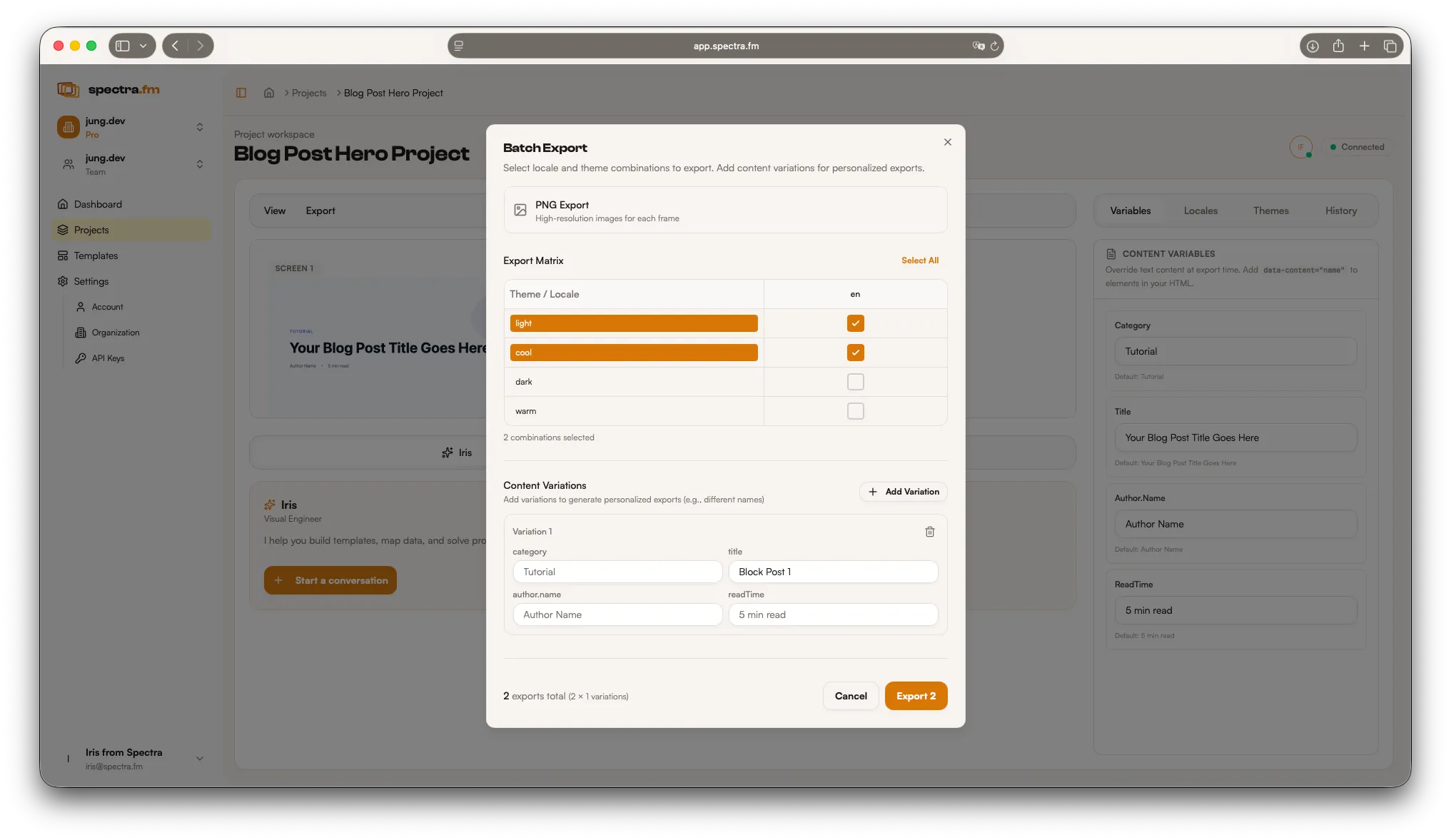The height and width of the screenshot is (840, 1451).
Task: Switch to the Locales tab
Action: (x=1200, y=211)
